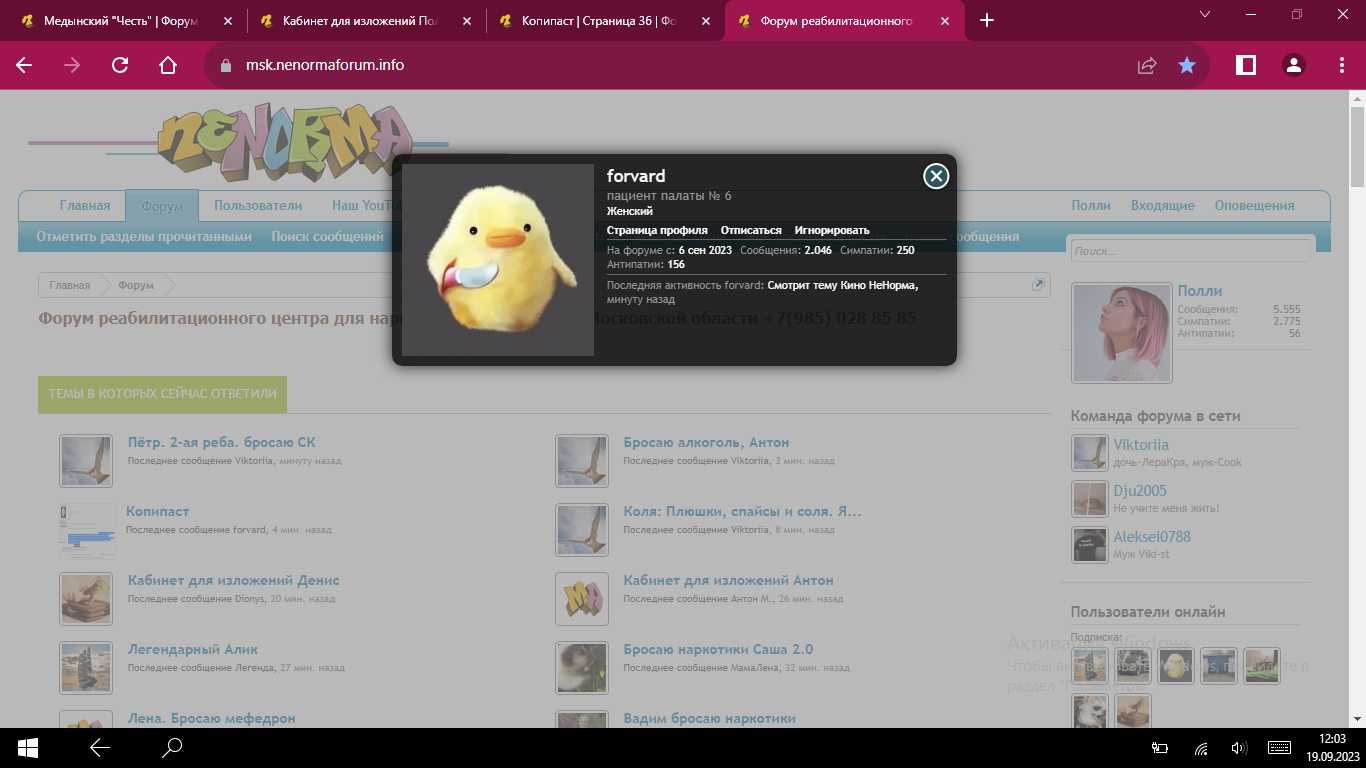The width and height of the screenshot is (1366, 768).
Task: Bookmark page with the star icon
Action: pos(1186,65)
